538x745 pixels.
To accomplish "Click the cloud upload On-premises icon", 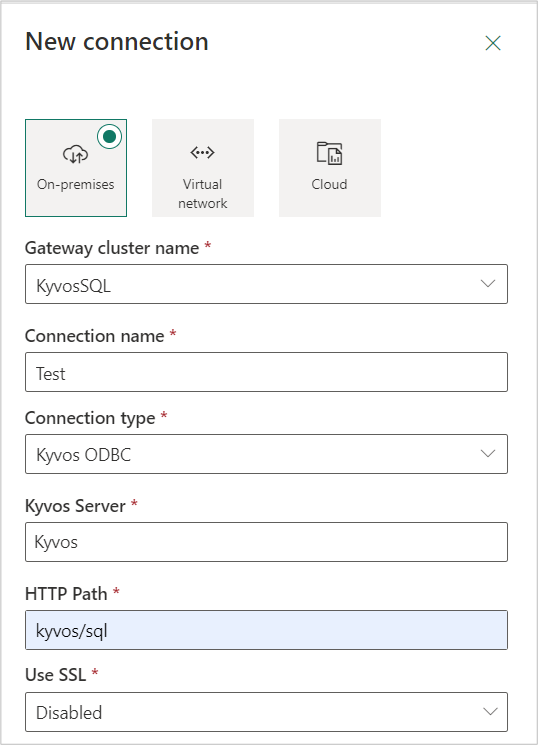I will (76, 154).
